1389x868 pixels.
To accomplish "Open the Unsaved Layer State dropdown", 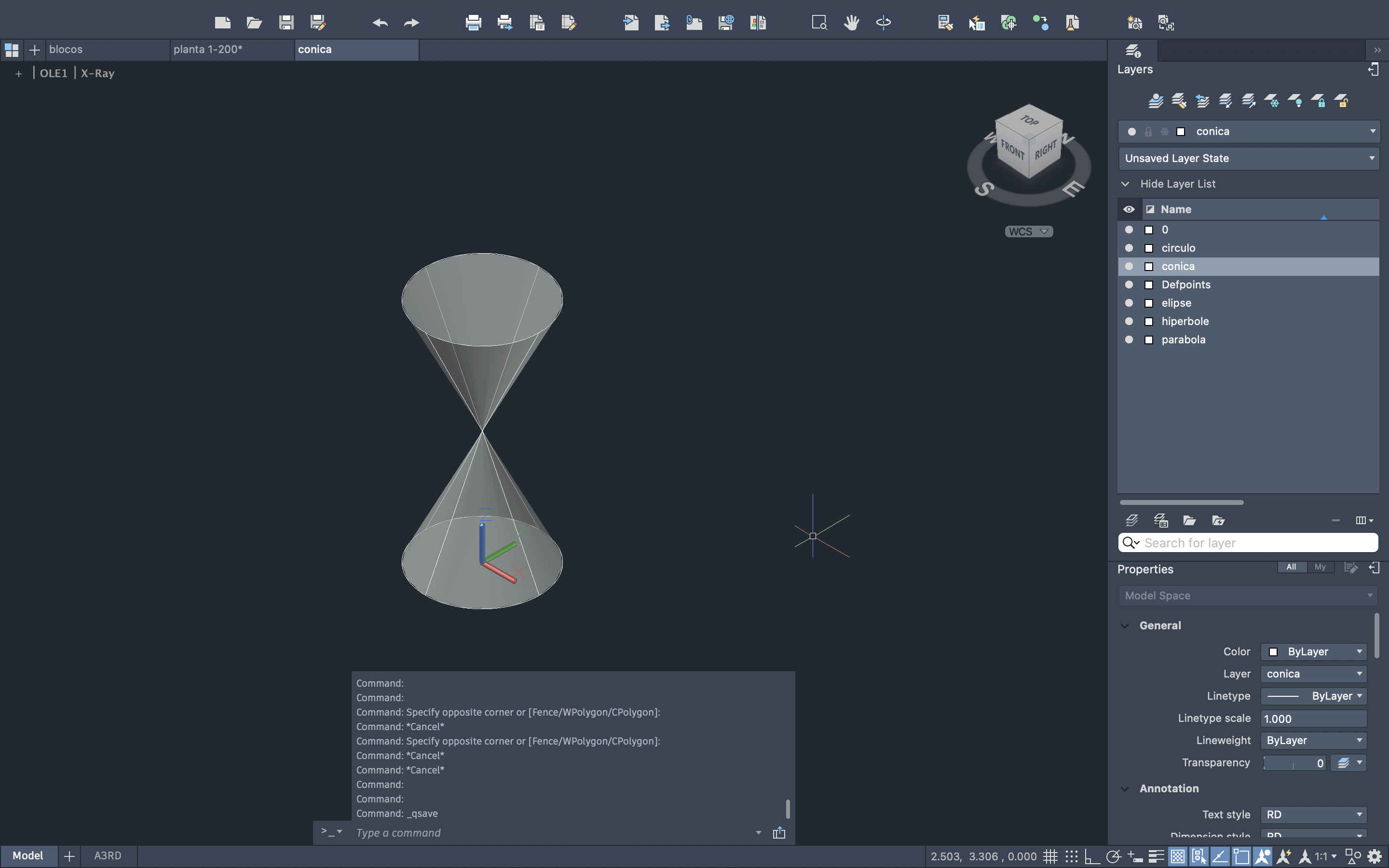I will click(x=1248, y=159).
